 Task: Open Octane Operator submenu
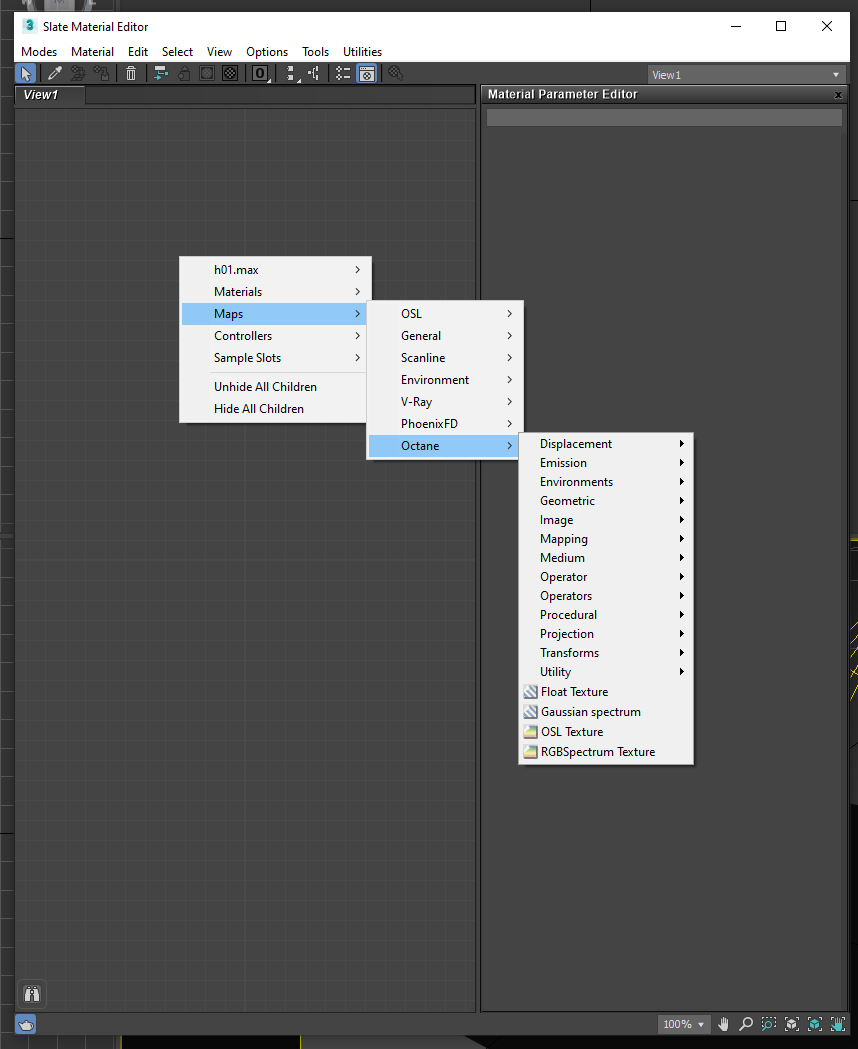tap(606, 577)
